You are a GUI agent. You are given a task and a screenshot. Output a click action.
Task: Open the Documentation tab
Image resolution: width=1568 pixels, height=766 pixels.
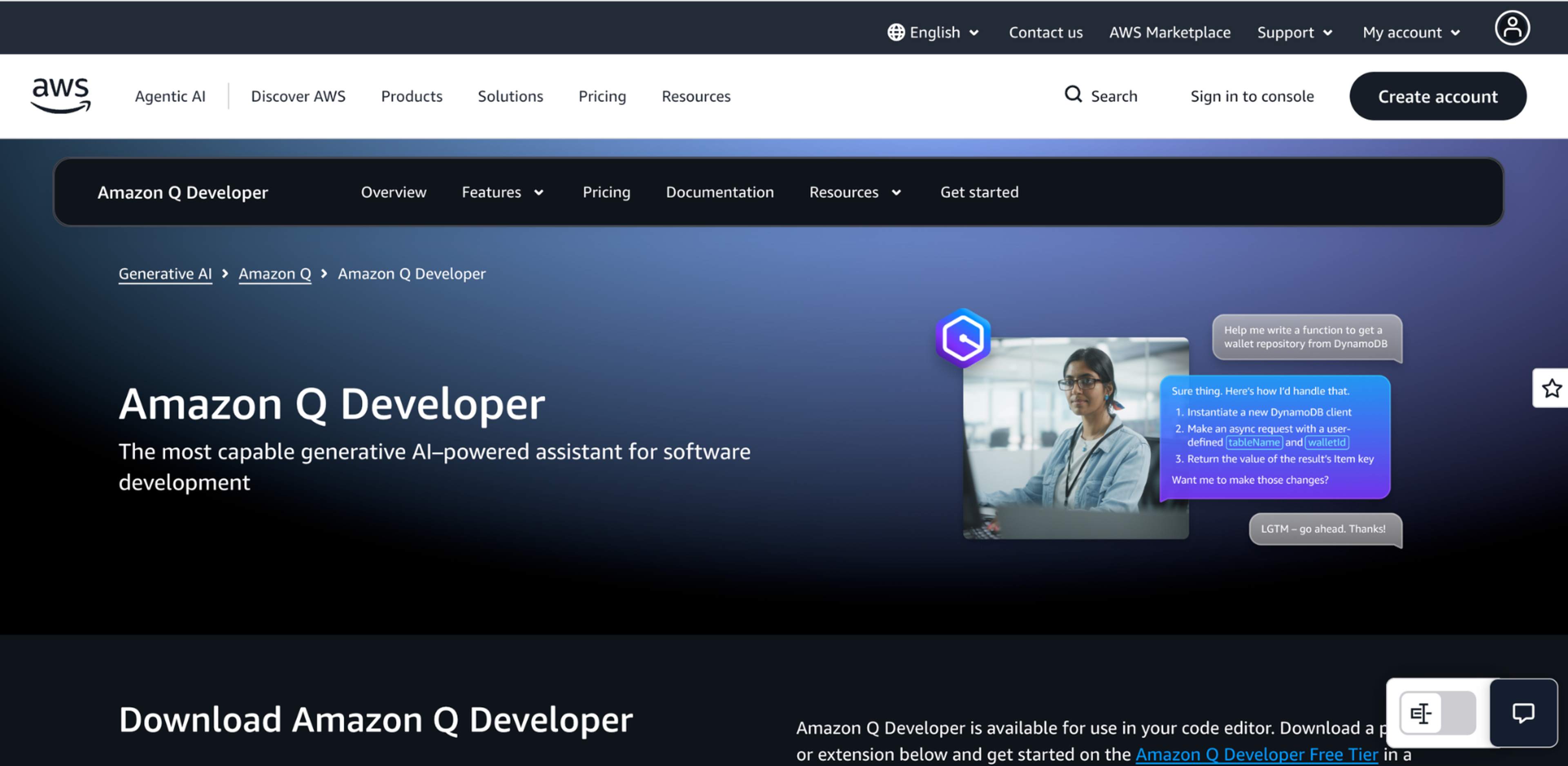point(719,192)
